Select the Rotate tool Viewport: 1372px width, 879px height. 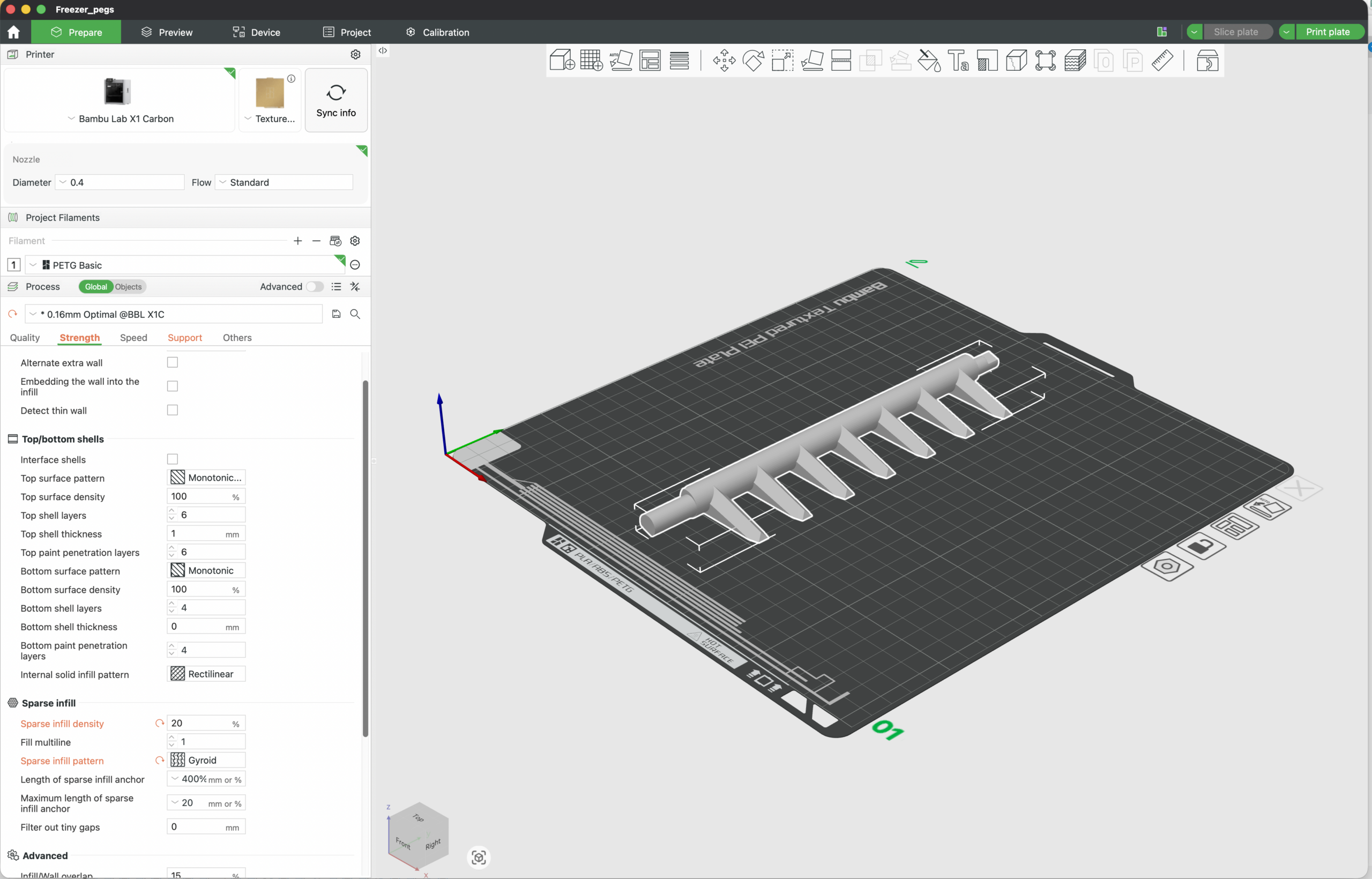click(754, 60)
